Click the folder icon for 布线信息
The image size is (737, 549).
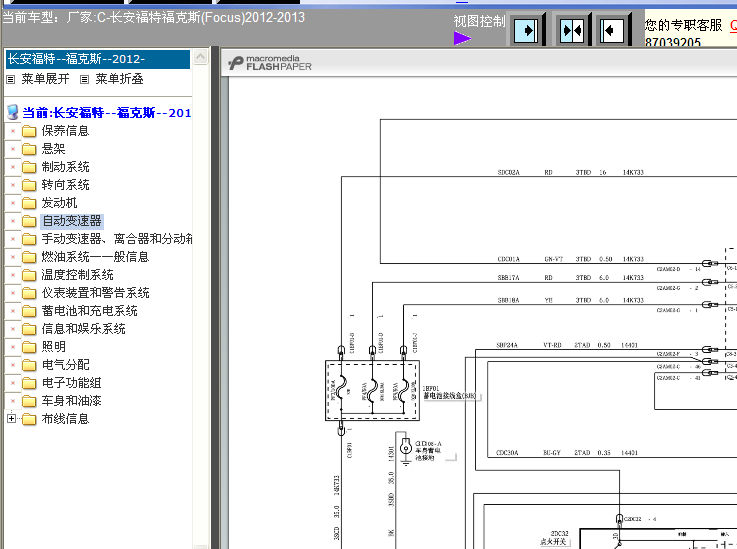(29, 419)
